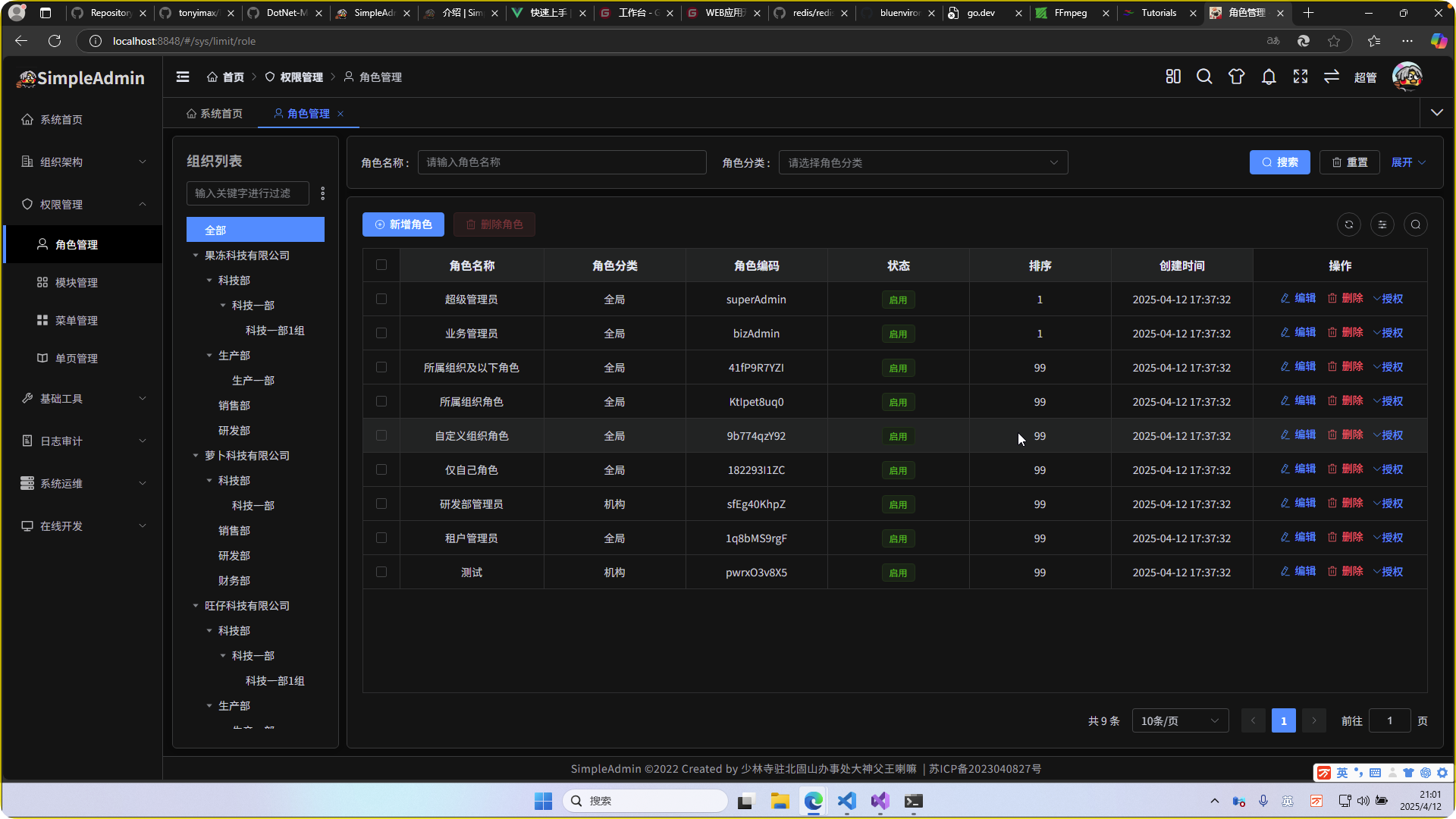This screenshot has width=1456, height=819.
Task: Click the table refresh icon
Action: 1348,224
